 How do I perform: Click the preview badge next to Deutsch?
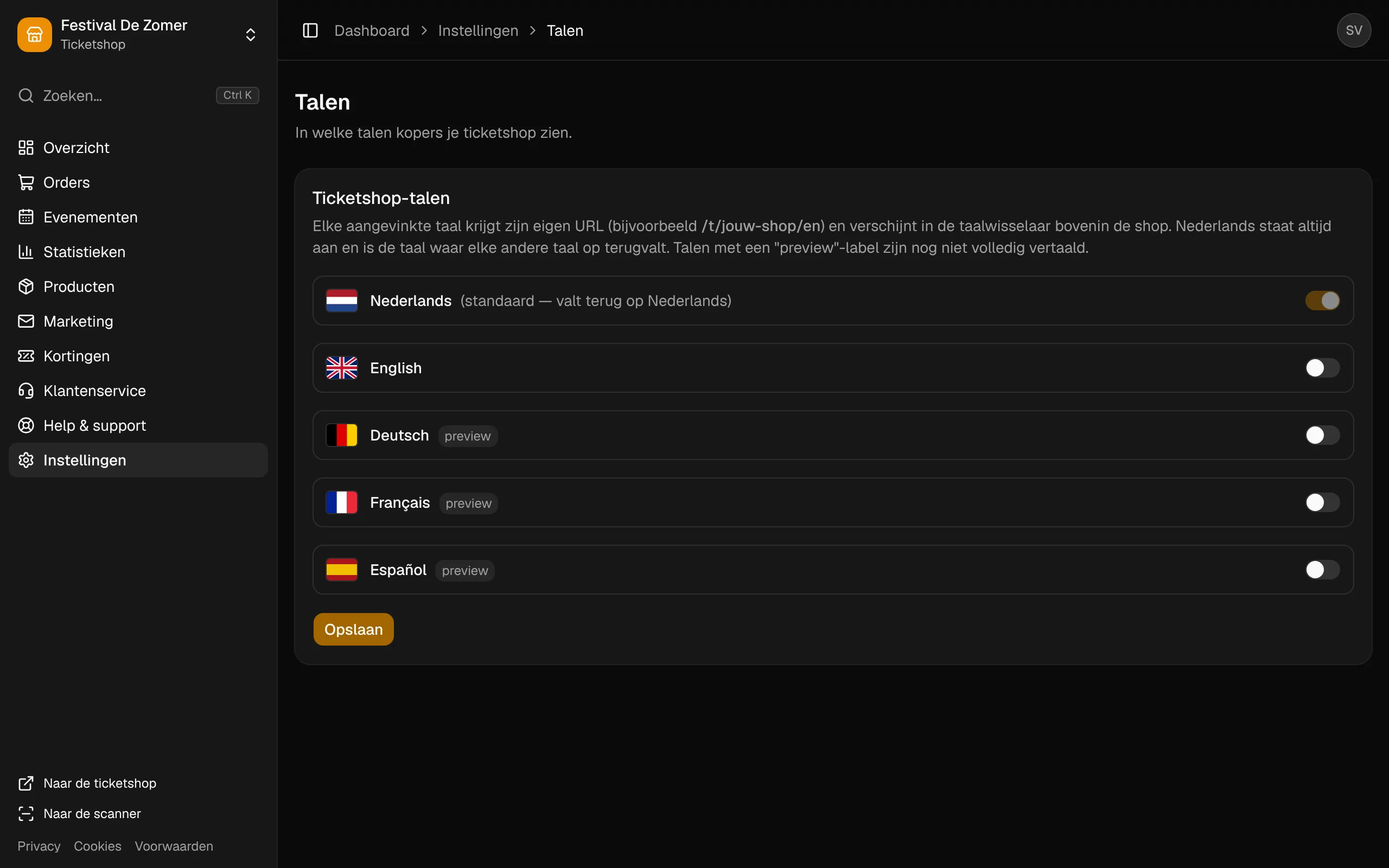(x=468, y=436)
